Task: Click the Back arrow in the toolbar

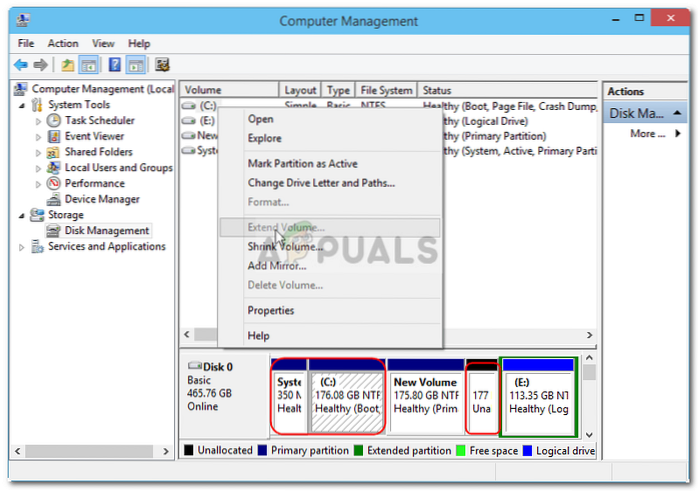Action: coord(21,65)
